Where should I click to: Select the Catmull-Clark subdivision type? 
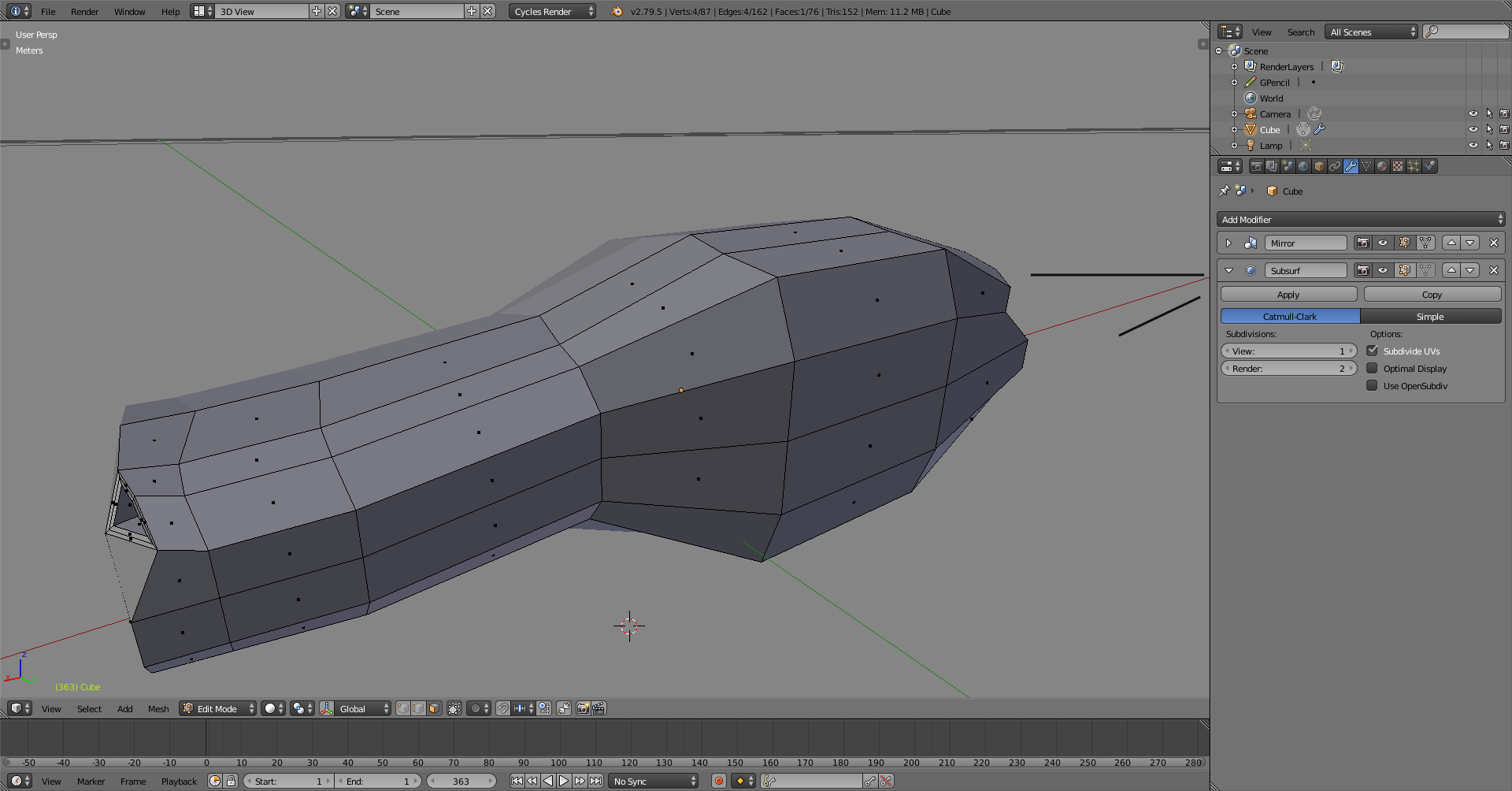pos(1290,316)
